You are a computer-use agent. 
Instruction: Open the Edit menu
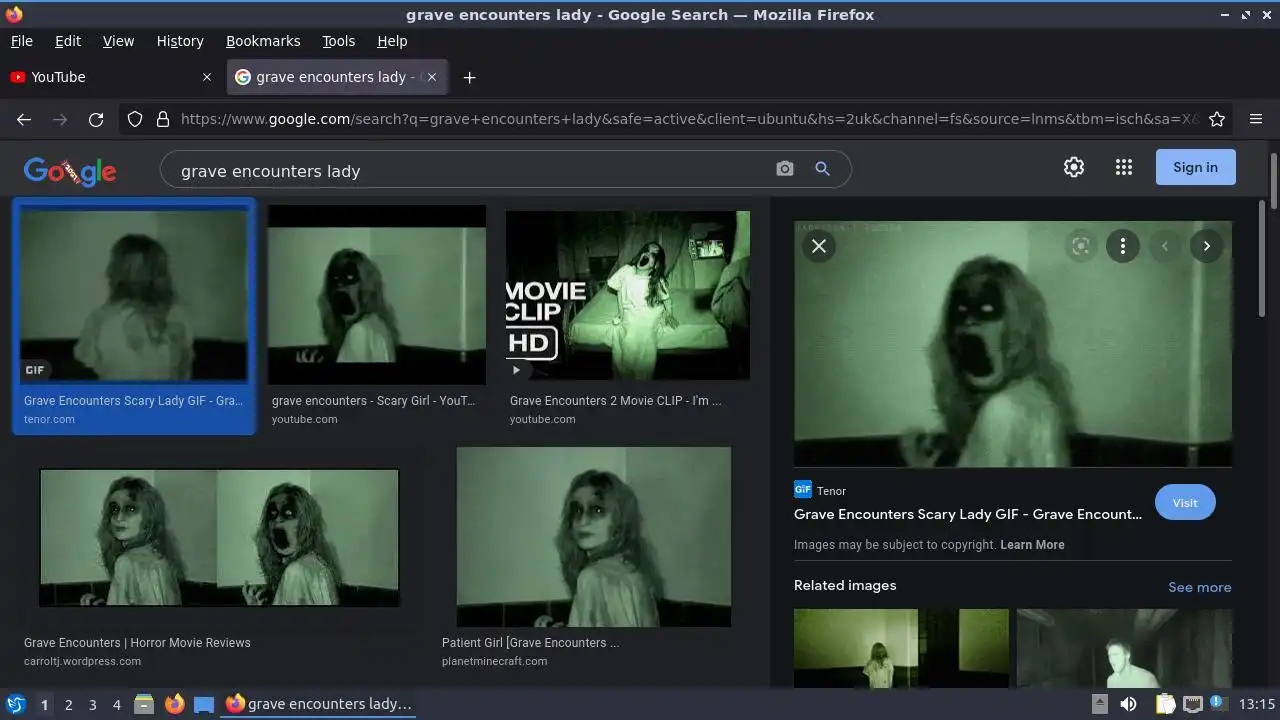(x=68, y=41)
